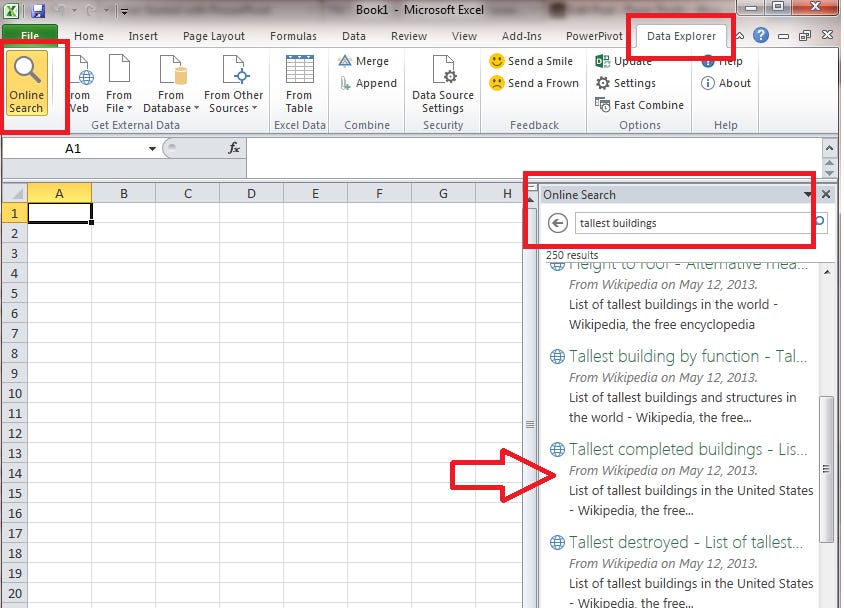Open the Tallest building by function result

pyautogui.click(x=688, y=356)
